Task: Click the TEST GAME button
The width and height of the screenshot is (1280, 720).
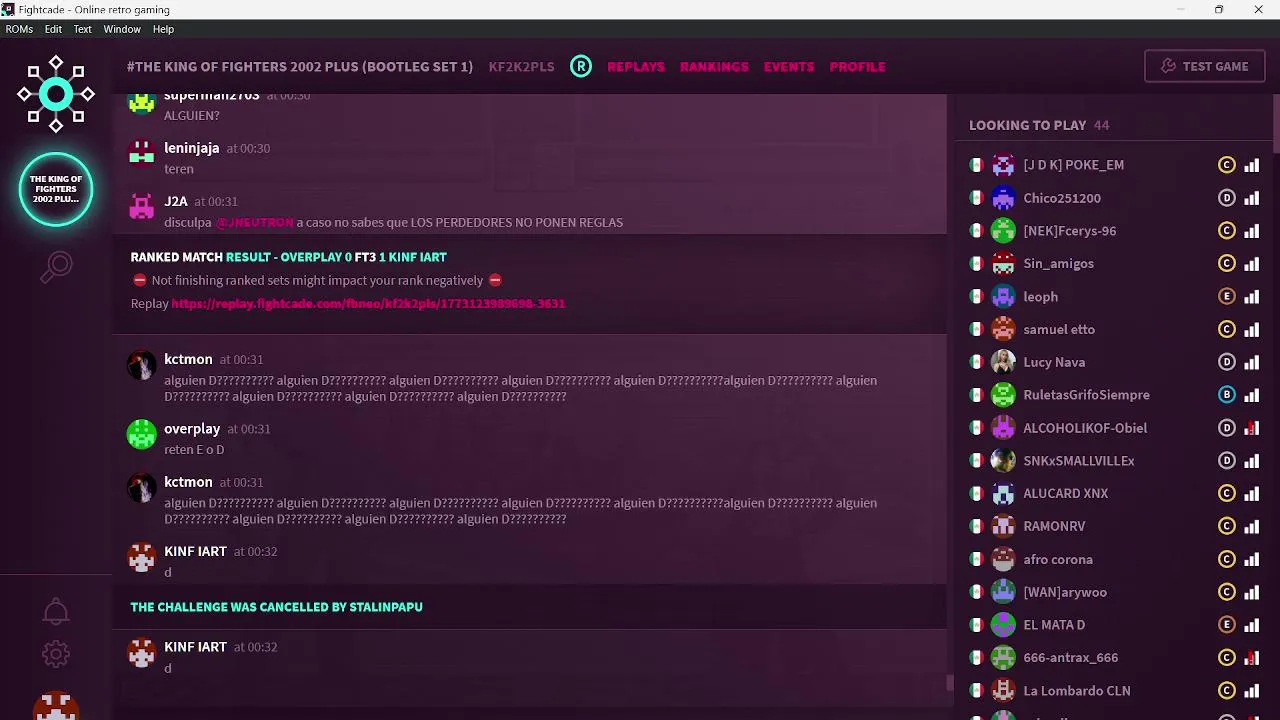Action: point(1204,66)
